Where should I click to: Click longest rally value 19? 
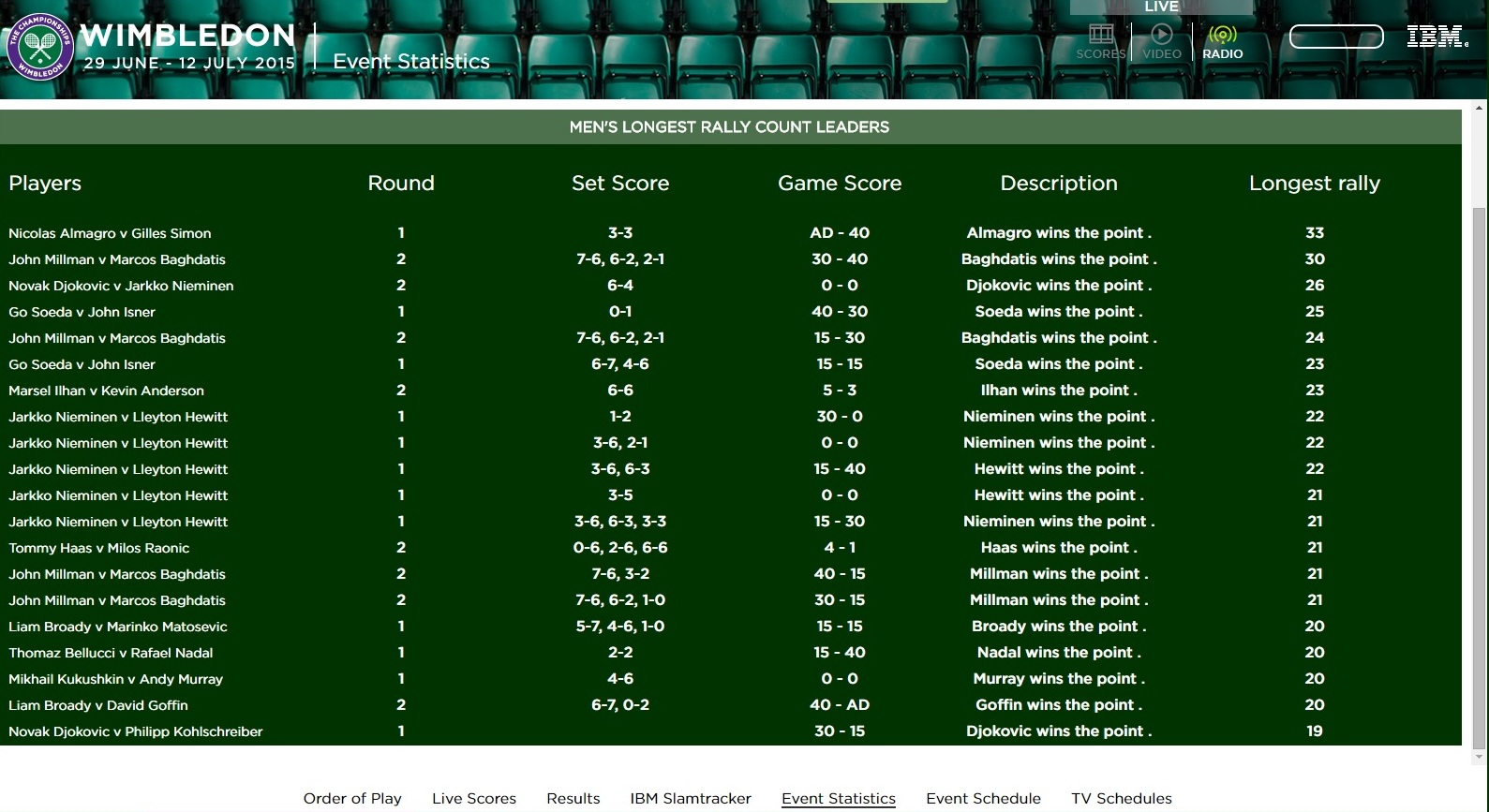(1315, 731)
